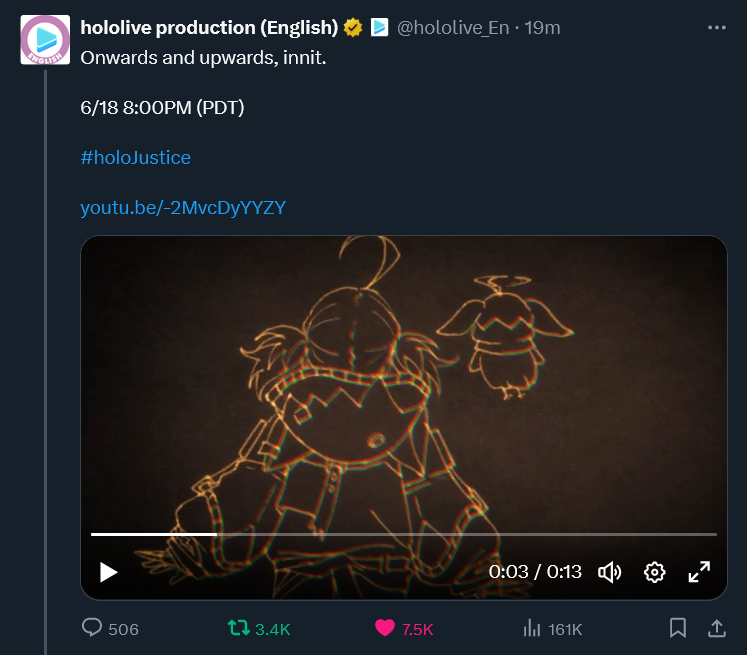This screenshot has height=655, width=747.
Task: Expand video to fullscreen
Action: [699, 572]
